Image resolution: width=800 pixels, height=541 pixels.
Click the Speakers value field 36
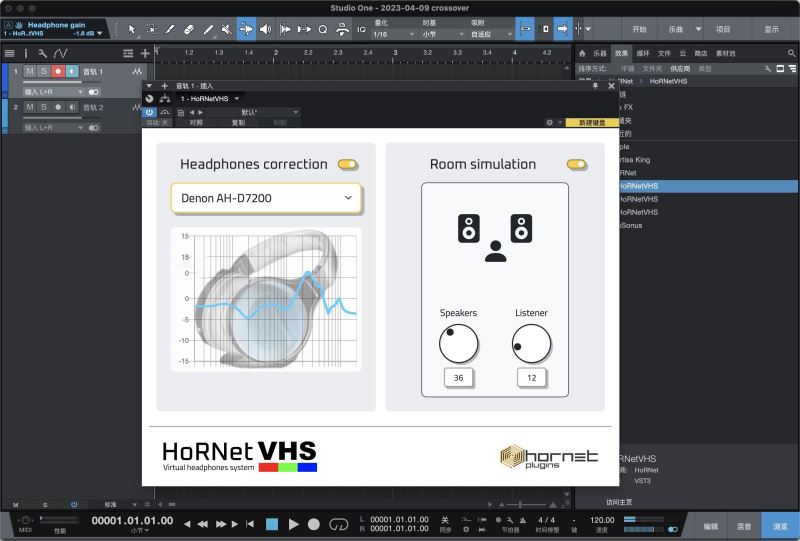pos(458,378)
